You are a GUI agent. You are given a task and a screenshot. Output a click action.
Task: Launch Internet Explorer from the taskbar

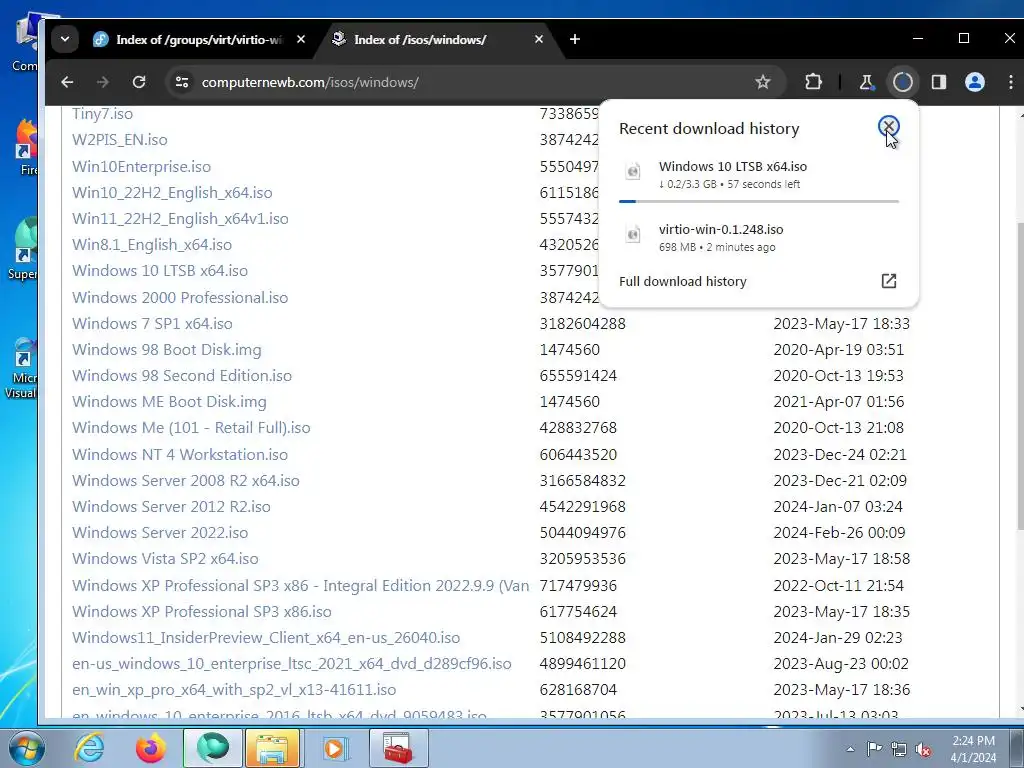(89, 748)
